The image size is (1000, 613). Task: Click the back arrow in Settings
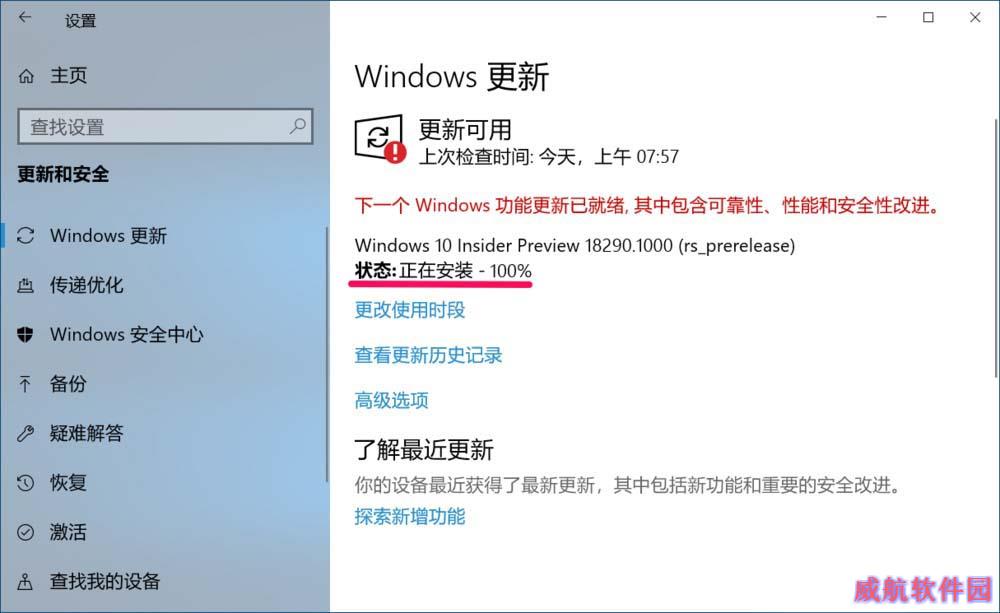click(25, 18)
